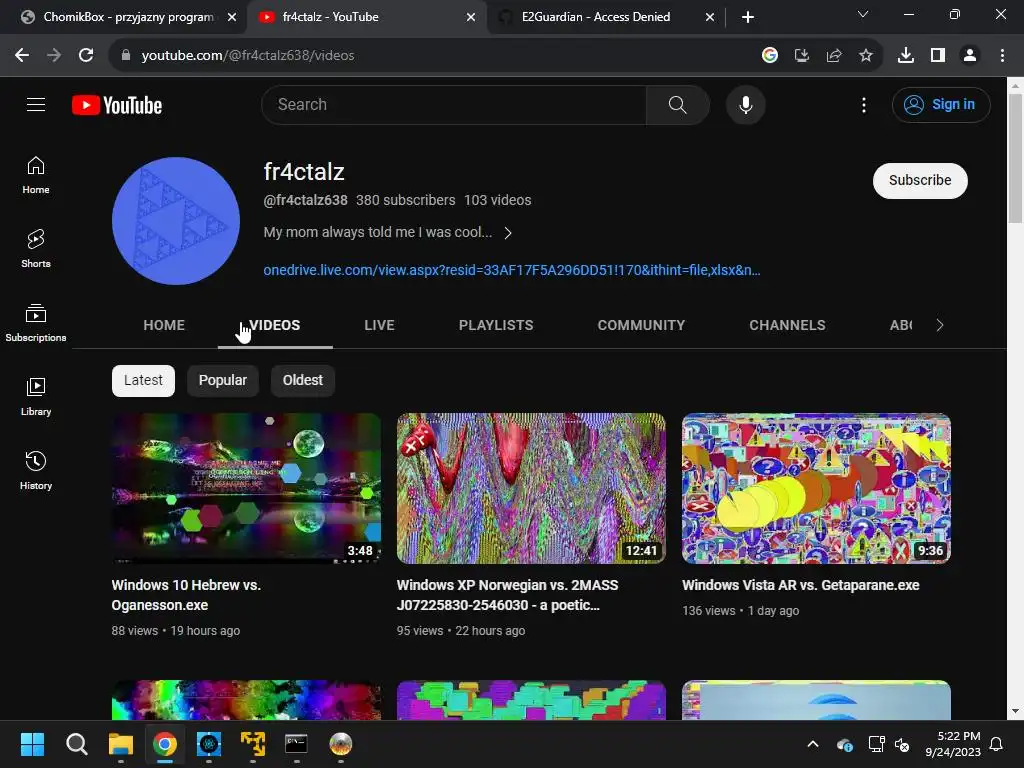Click the page vertical scrollbar thumb
This screenshot has height=768, width=1024.
(1015, 159)
